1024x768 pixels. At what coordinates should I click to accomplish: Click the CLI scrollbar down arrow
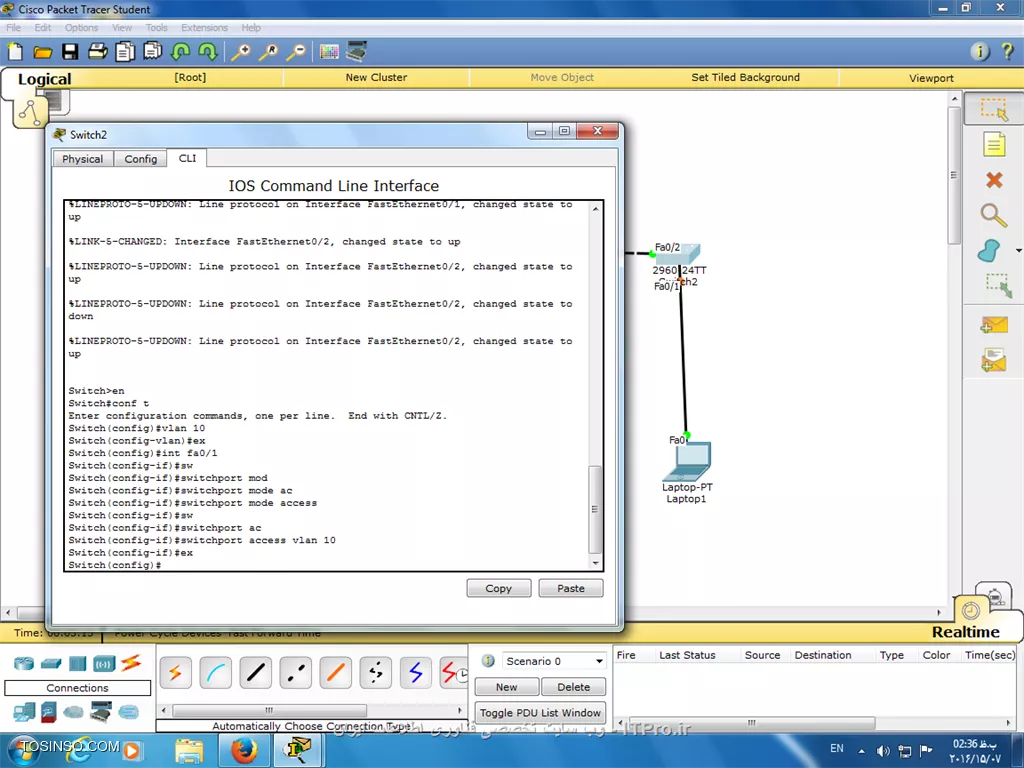pos(595,563)
